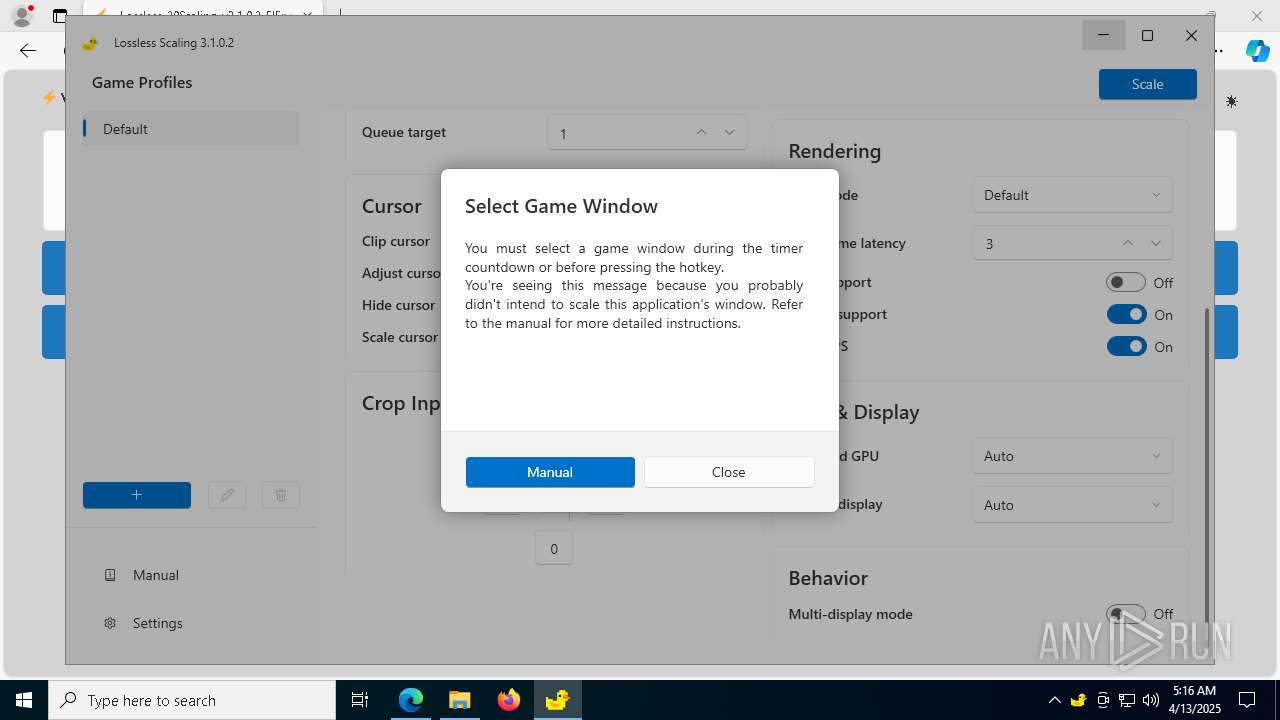Enable the Off toggle in Rendering section

click(x=1126, y=283)
